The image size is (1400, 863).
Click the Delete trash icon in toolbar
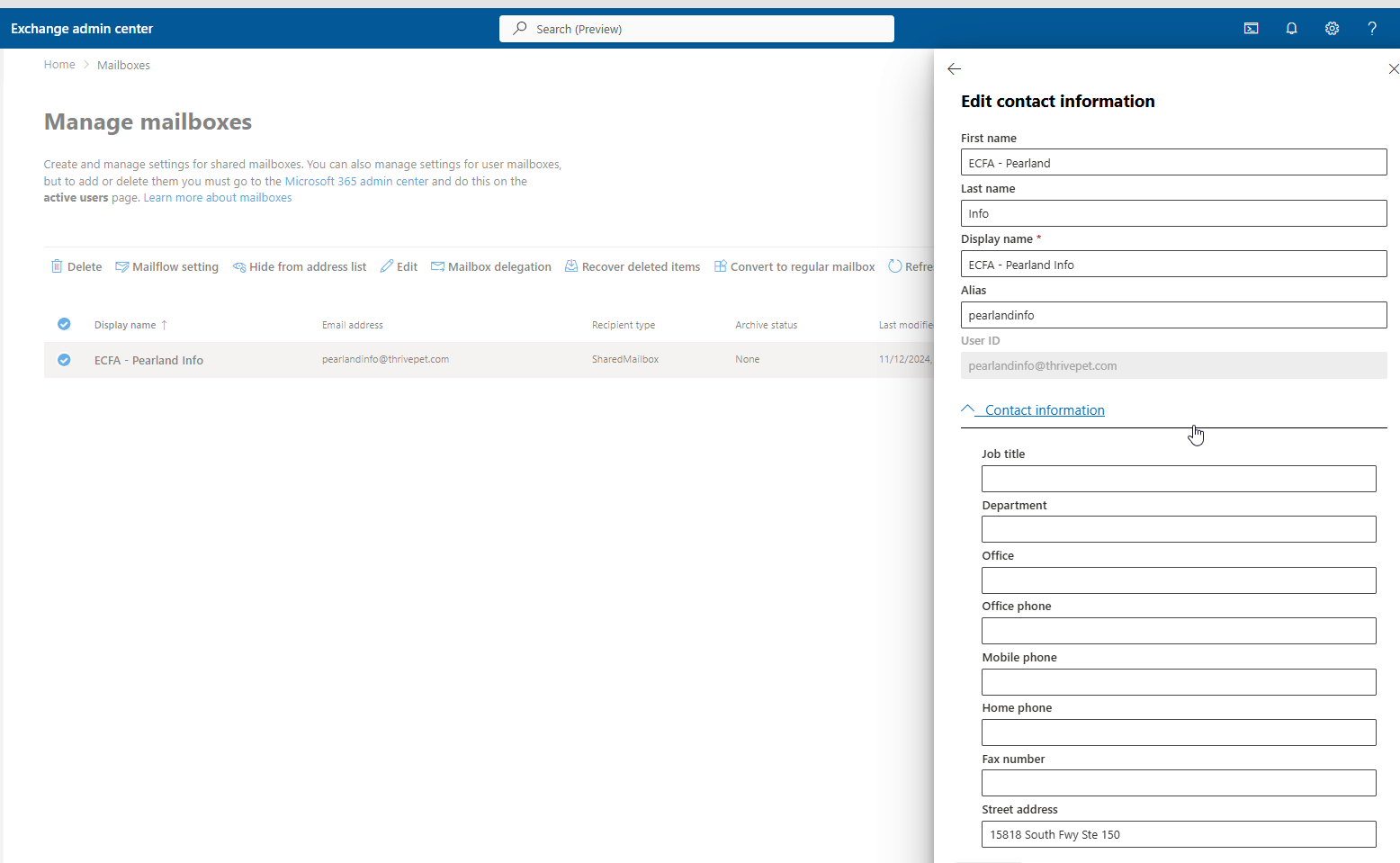(x=57, y=266)
